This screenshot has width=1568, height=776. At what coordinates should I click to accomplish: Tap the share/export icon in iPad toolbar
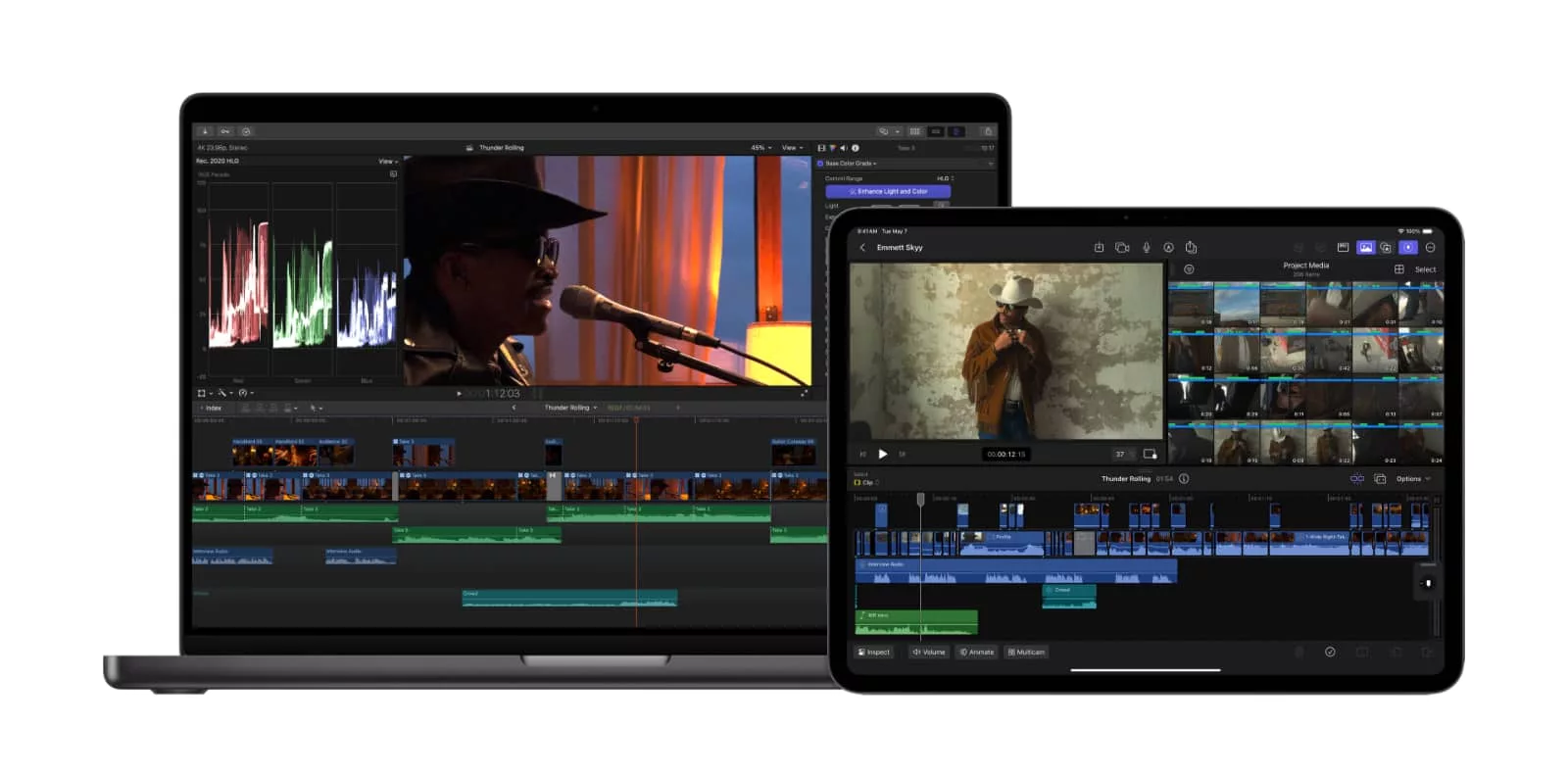tap(1191, 248)
